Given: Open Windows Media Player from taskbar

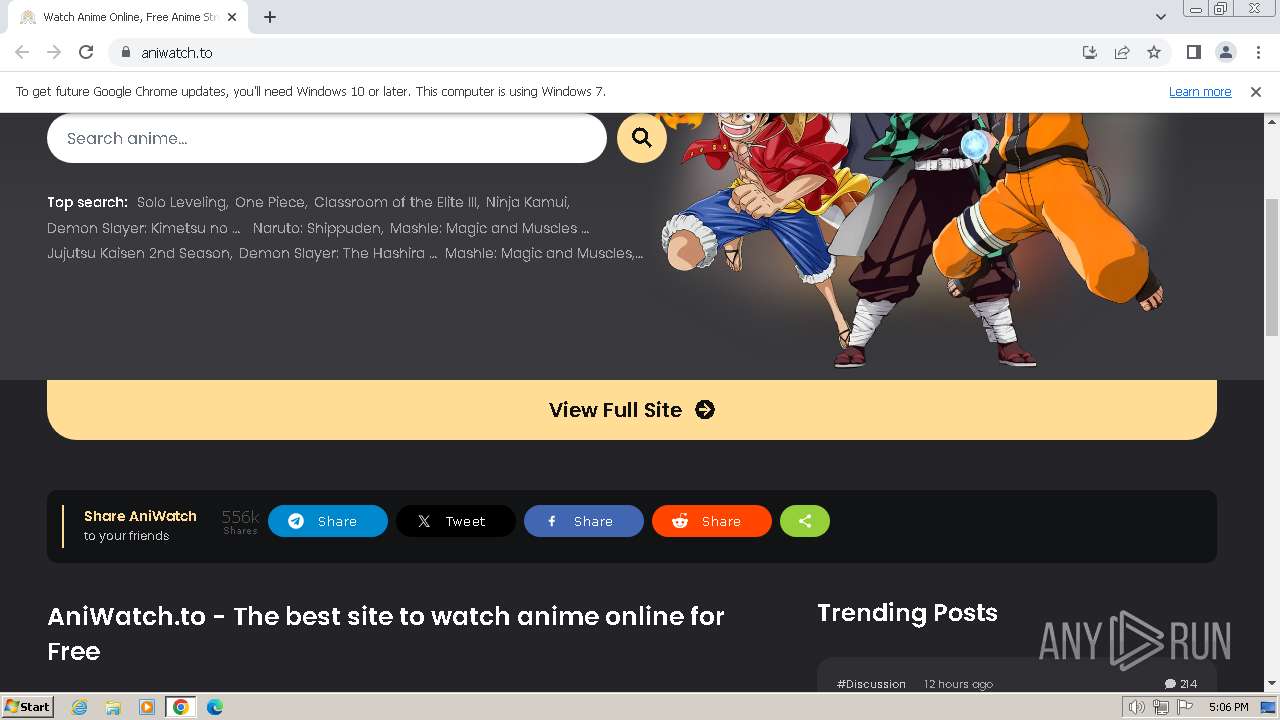Looking at the screenshot, I should [x=147, y=707].
